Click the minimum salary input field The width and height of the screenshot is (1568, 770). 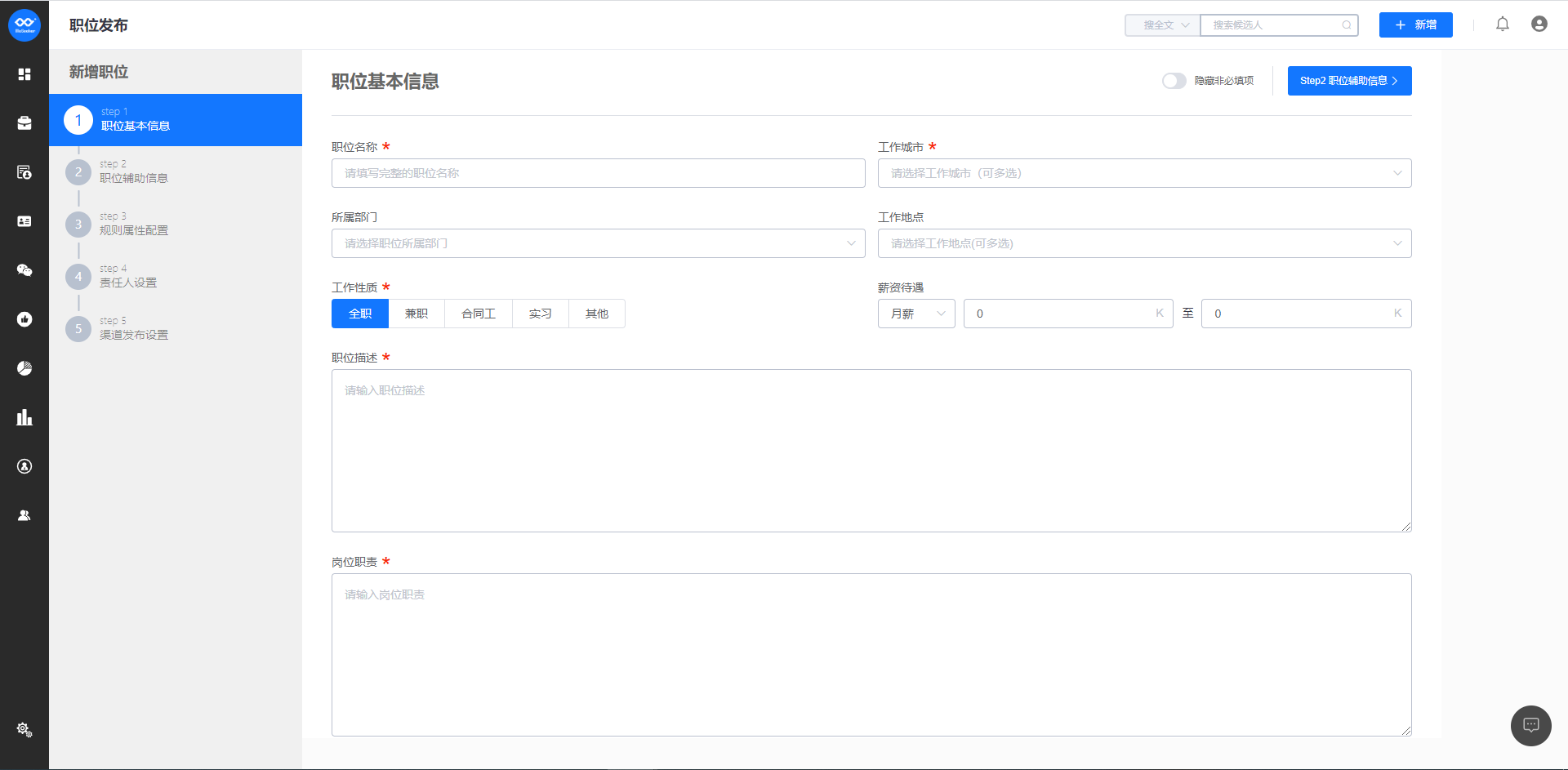tap(1068, 314)
